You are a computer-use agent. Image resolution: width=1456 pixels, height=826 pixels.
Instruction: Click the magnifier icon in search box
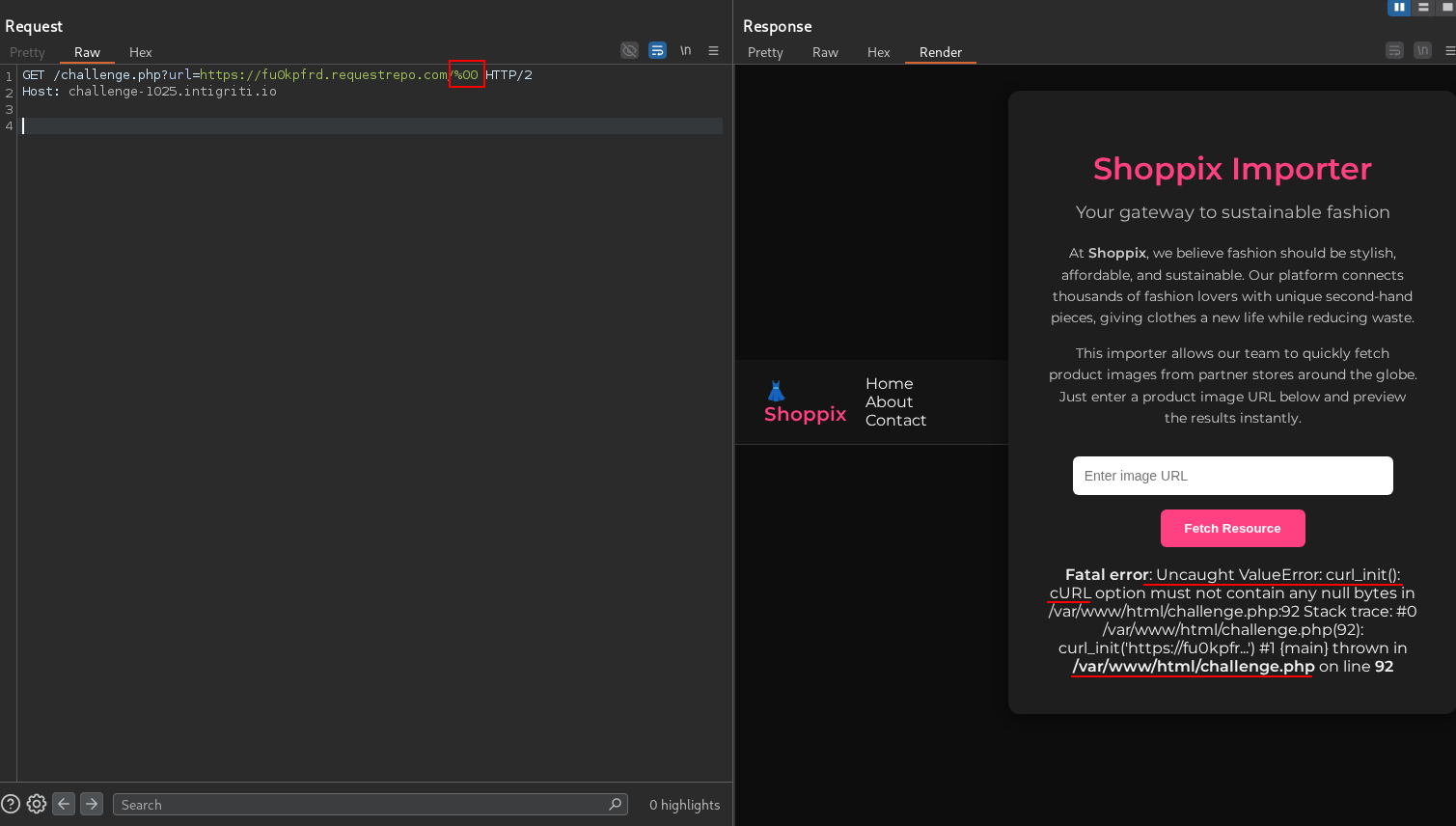[615, 804]
